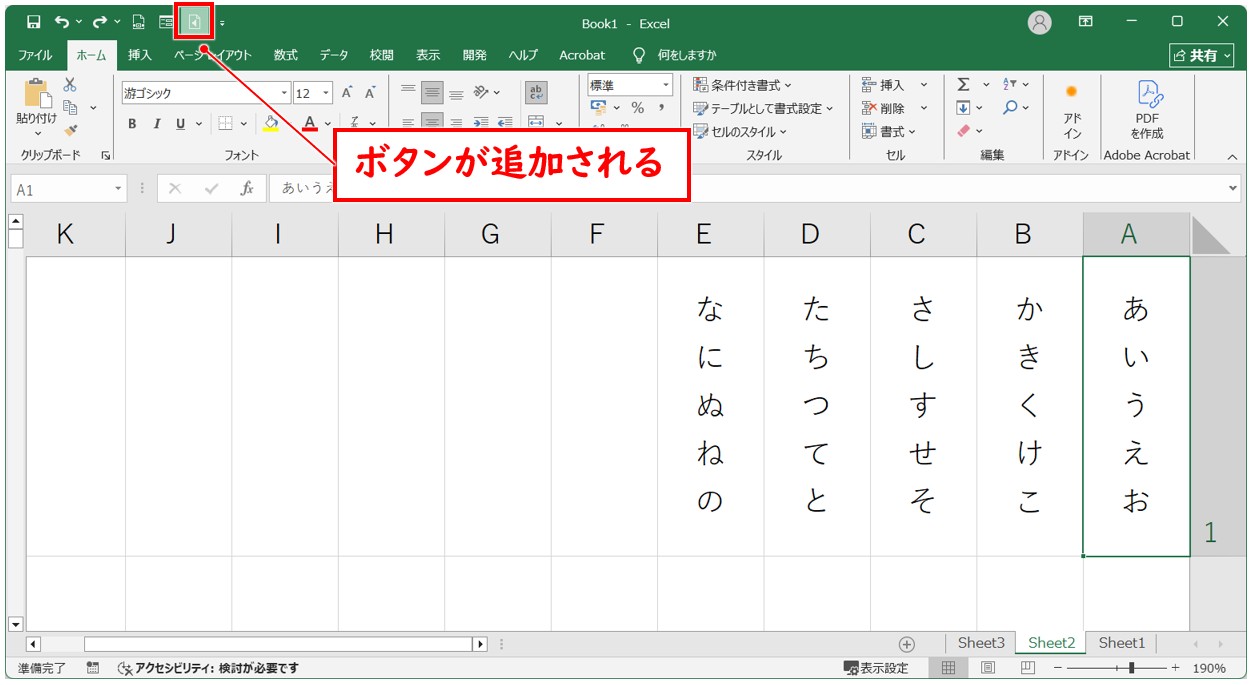Apply yellow fill color bucket

coord(270,124)
